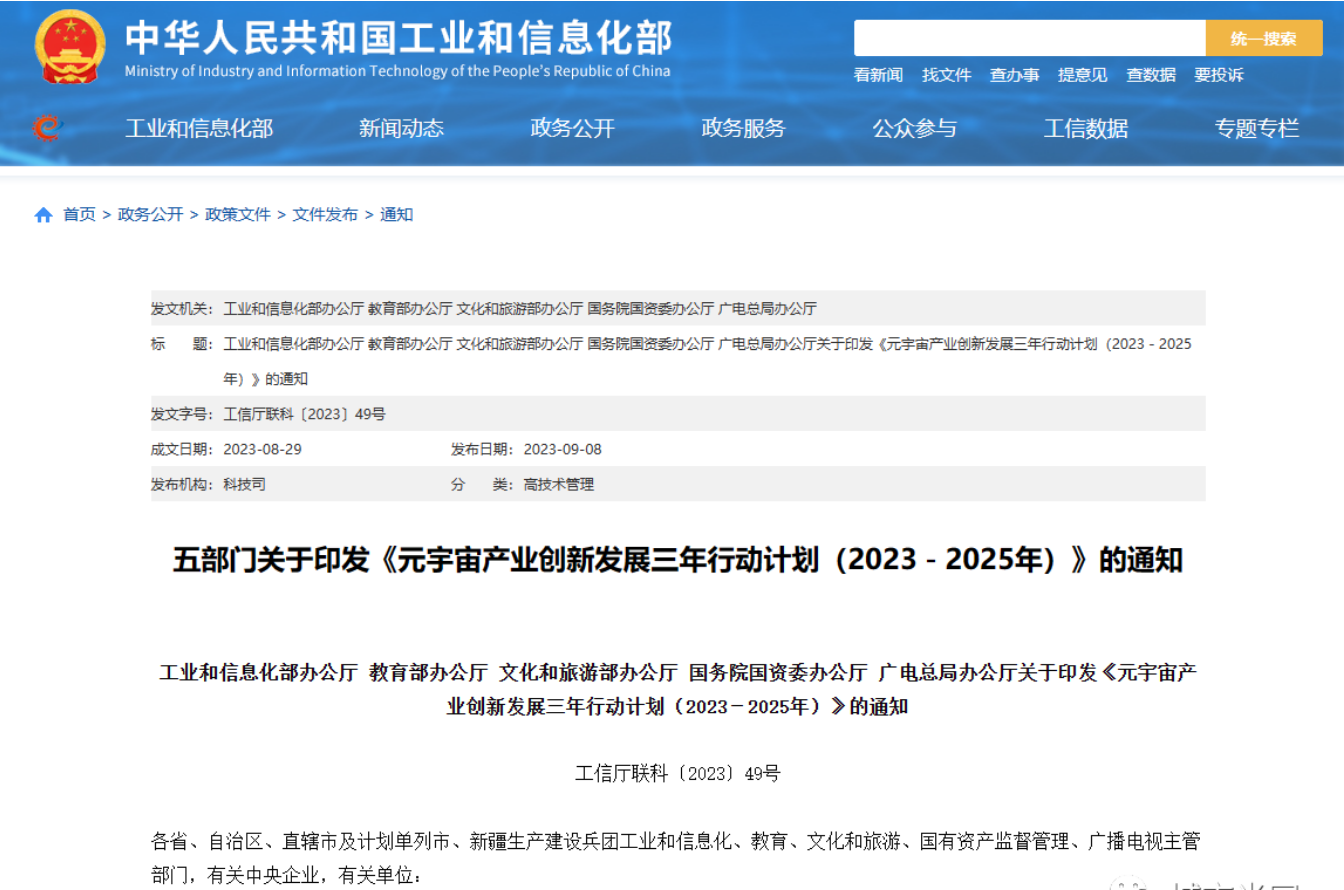Open the 新闻动态 navigation menu
The width and height of the screenshot is (1344, 890).
pos(401,128)
